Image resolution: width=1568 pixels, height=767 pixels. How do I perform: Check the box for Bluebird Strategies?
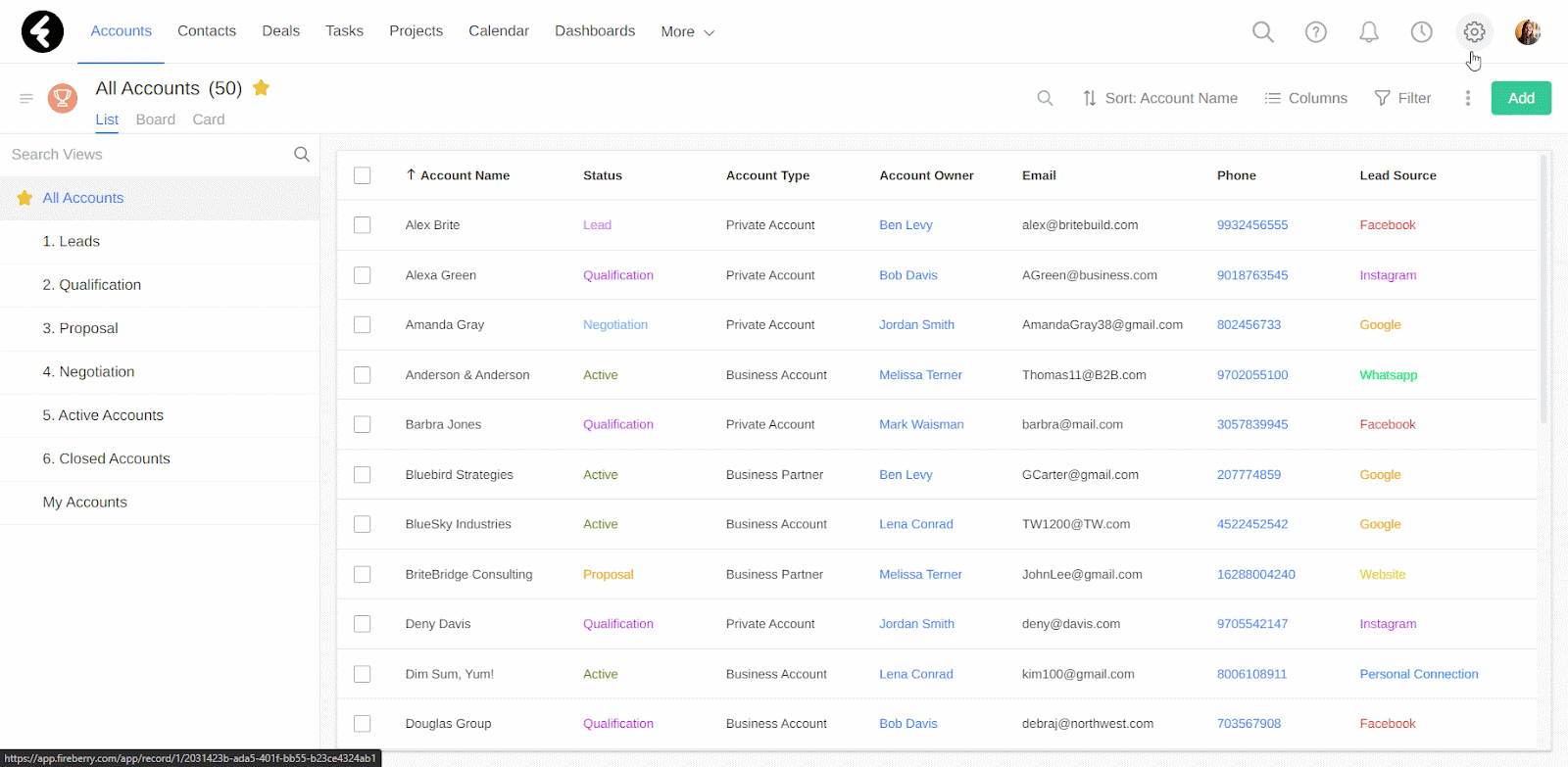point(363,475)
